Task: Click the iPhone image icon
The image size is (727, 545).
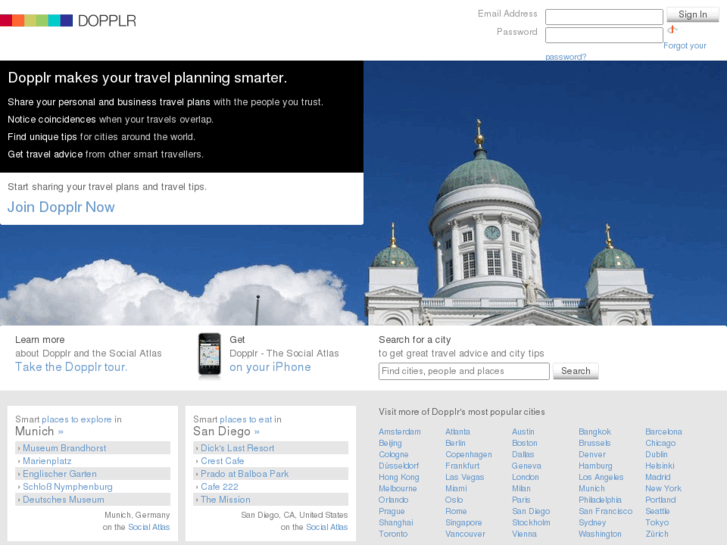Action: [x=209, y=355]
